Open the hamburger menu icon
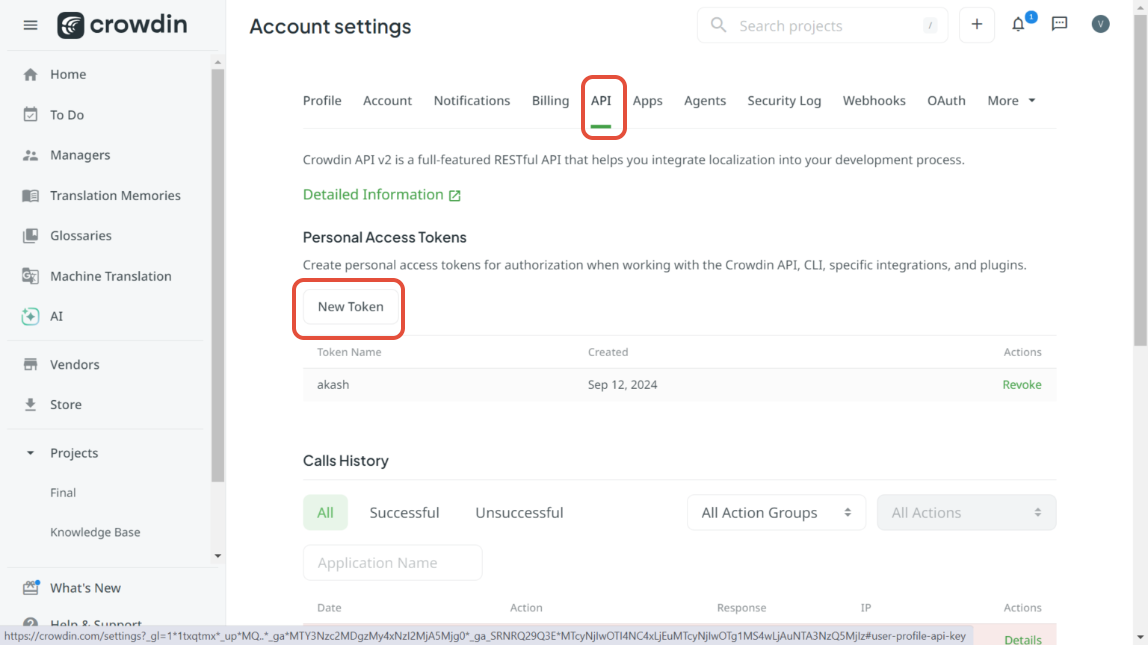The width and height of the screenshot is (1148, 645). 30,26
